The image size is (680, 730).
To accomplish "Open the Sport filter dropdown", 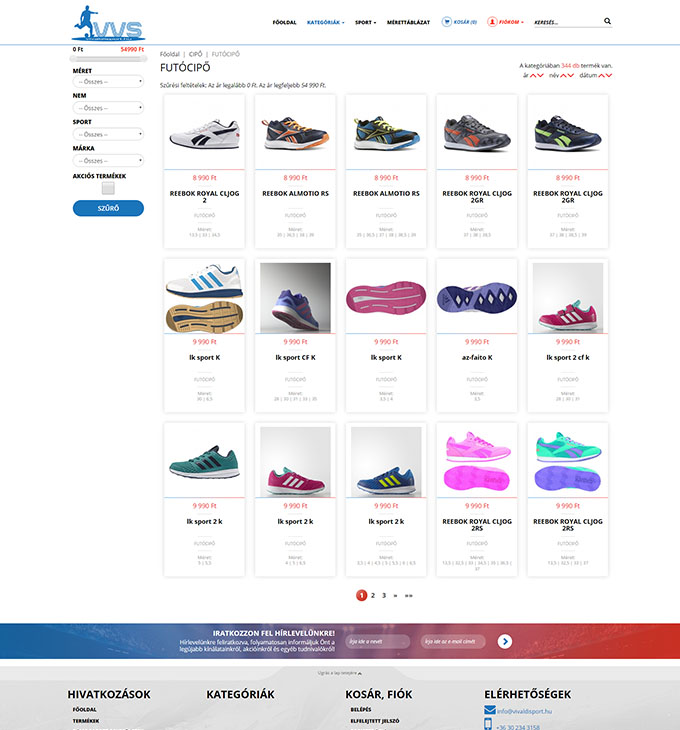I will pyautogui.click(x=108, y=134).
